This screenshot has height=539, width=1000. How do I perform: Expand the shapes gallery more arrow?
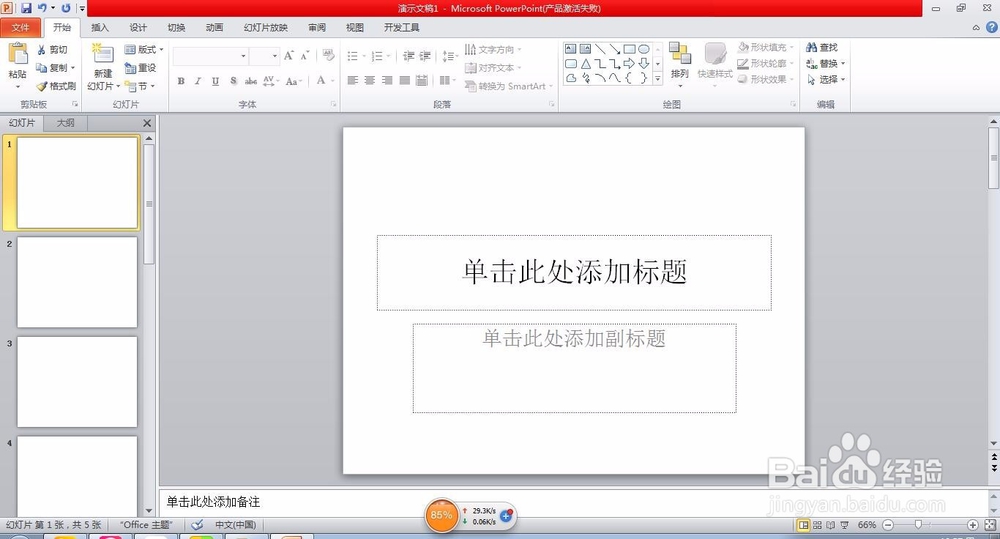[658, 79]
